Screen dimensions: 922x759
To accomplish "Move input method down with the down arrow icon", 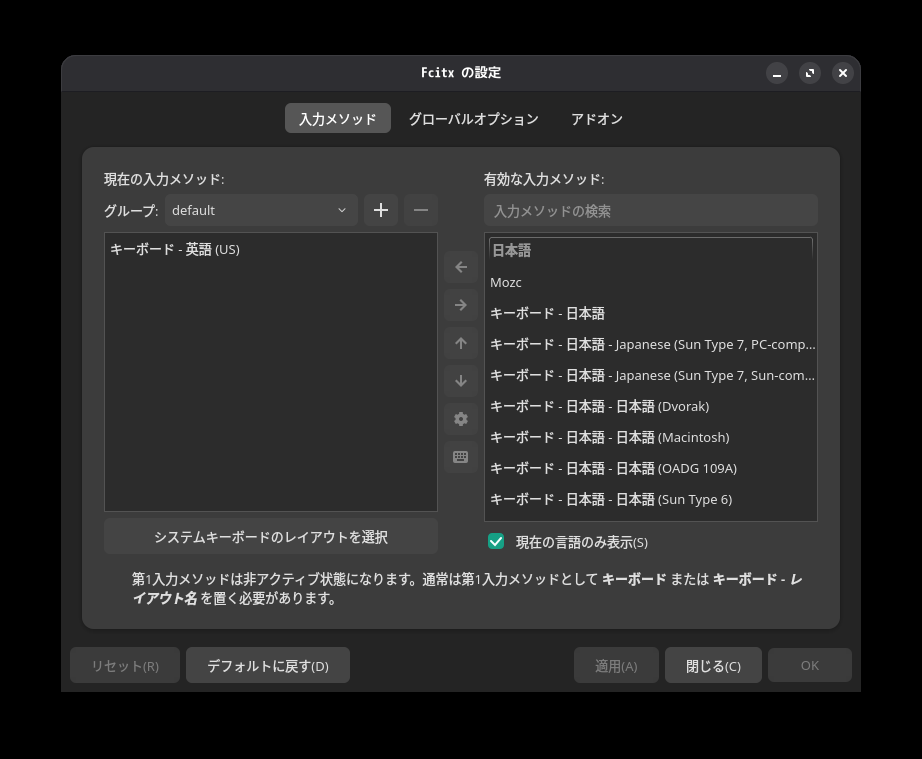I will click(x=460, y=381).
